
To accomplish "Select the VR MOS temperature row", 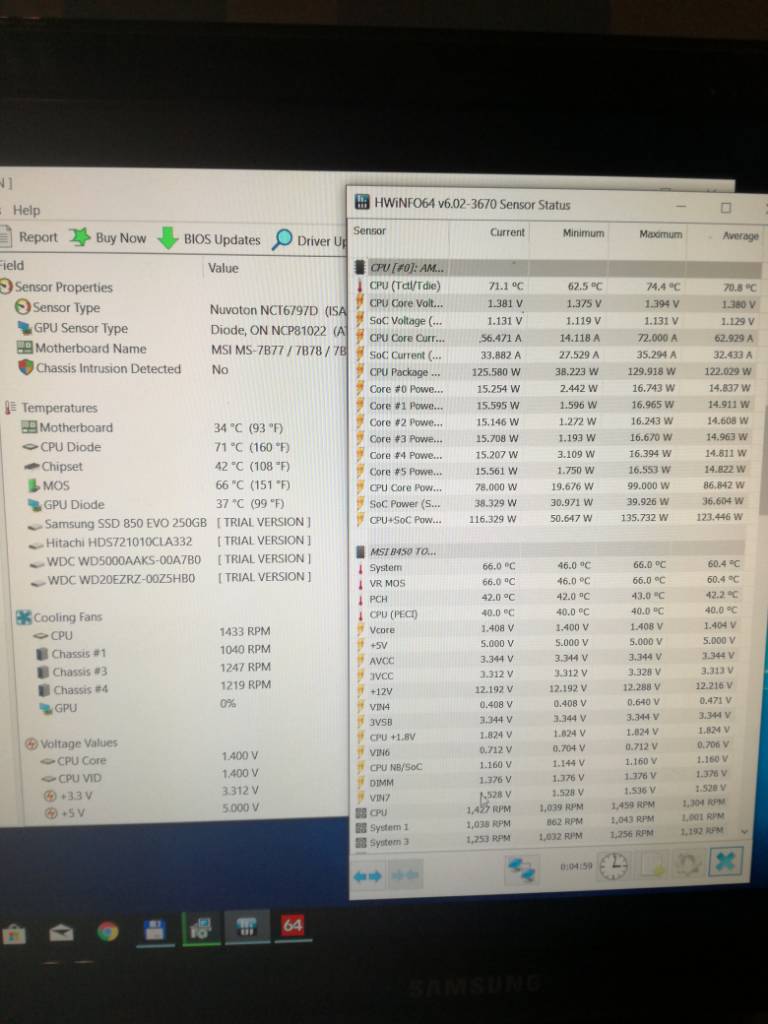I will coord(551,582).
